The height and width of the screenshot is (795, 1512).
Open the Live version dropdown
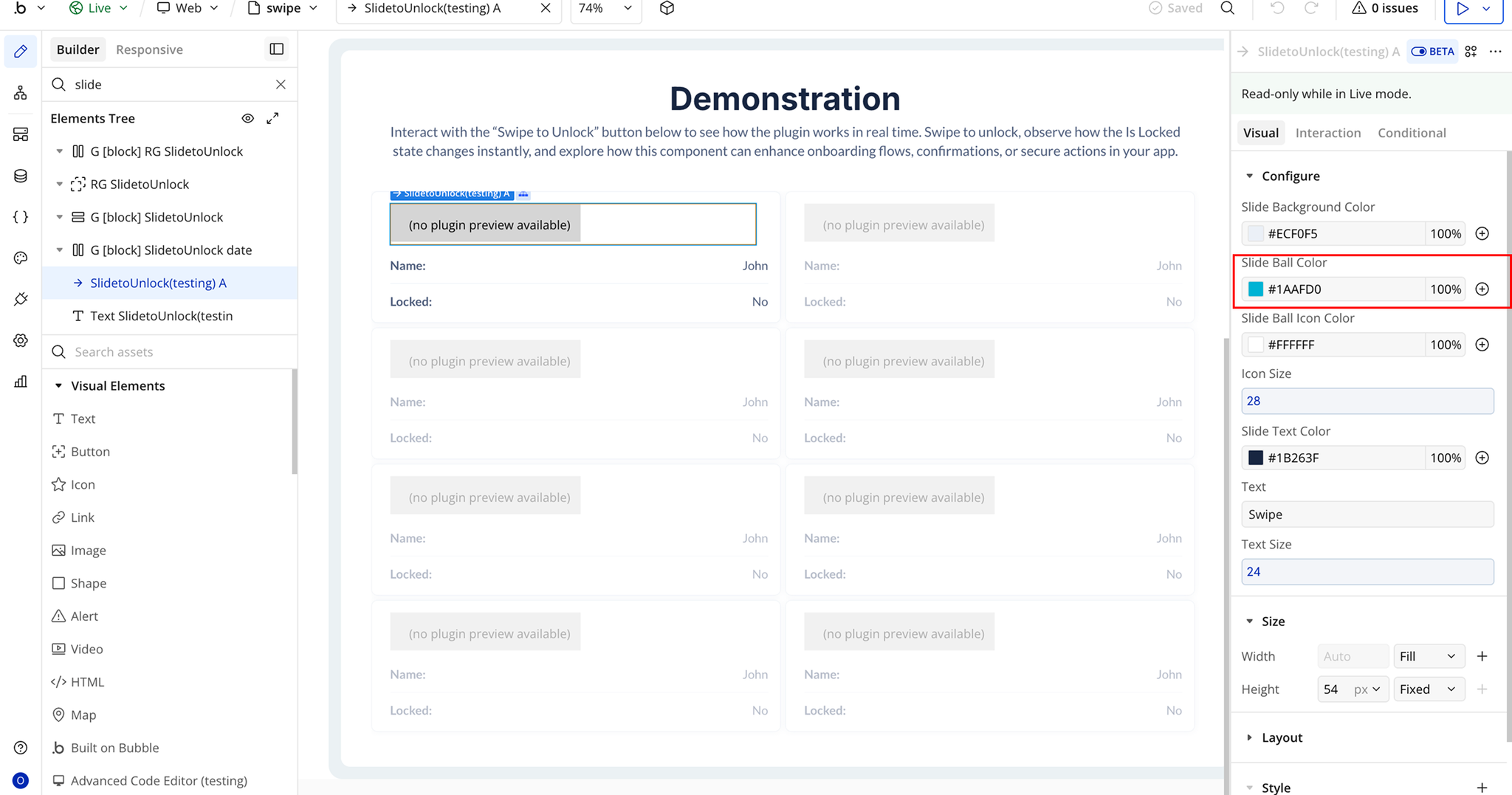[98, 8]
